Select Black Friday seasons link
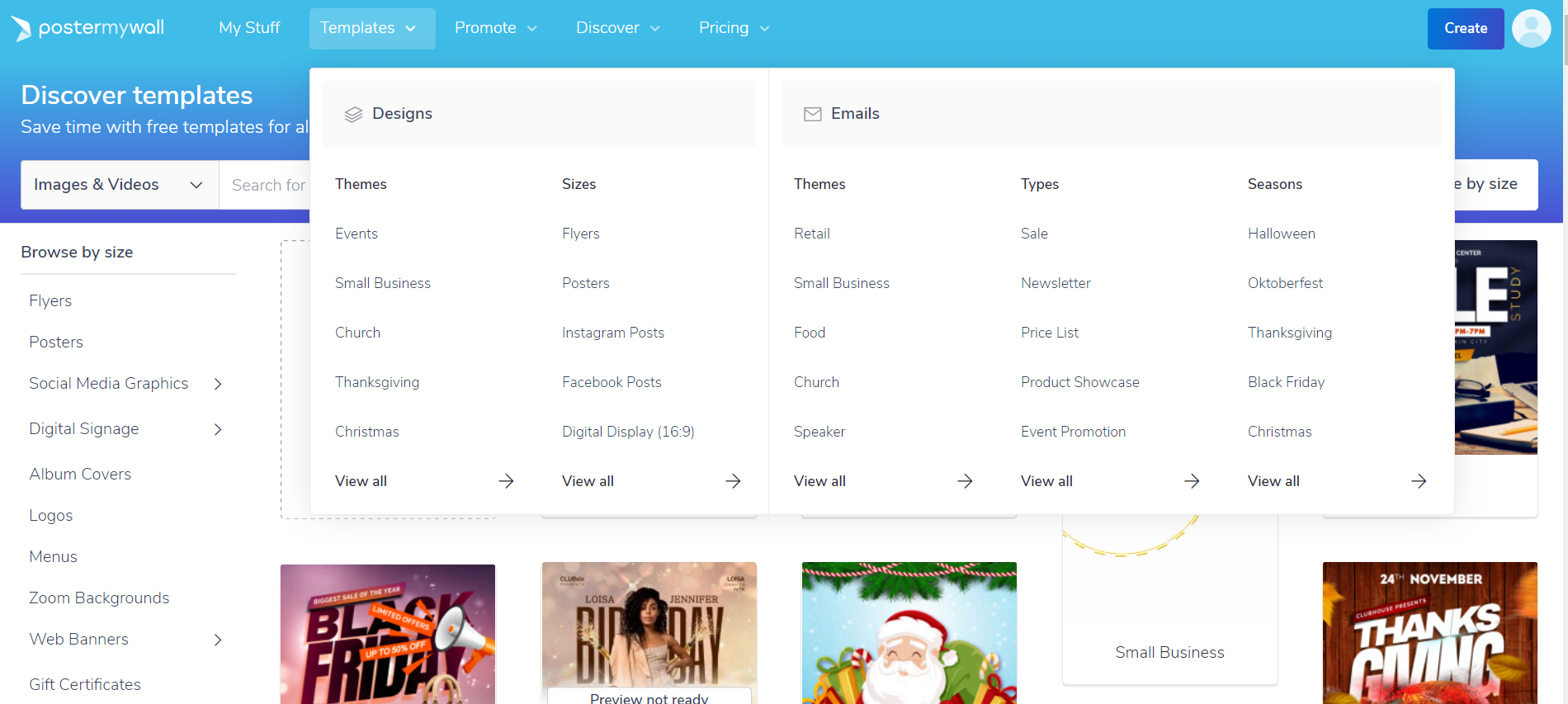This screenshot has height=704, width=1568. (1286, 382)
